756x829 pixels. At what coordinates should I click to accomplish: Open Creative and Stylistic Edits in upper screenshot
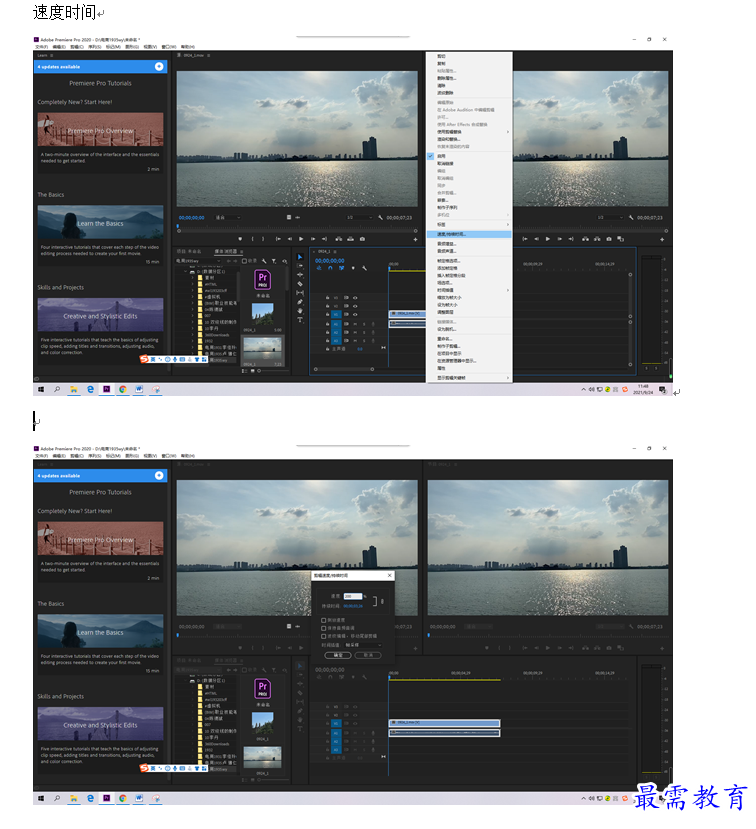click(x=100, y=315)
